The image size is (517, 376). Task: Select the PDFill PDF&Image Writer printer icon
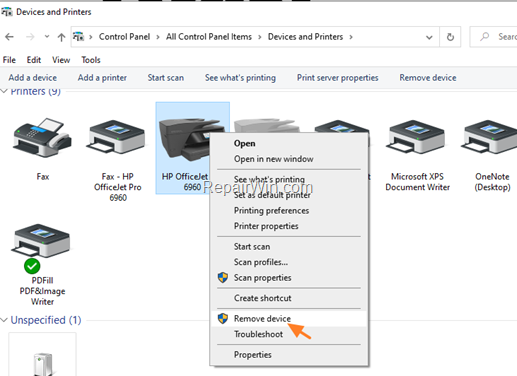tap(41, 241)
